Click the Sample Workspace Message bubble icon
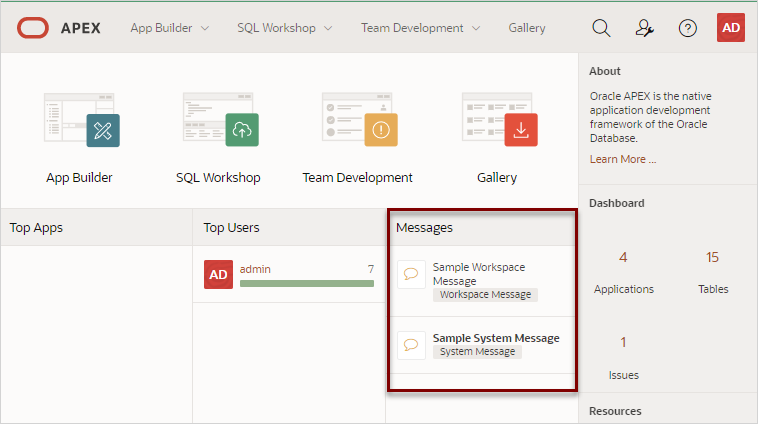 coord(411,274)
